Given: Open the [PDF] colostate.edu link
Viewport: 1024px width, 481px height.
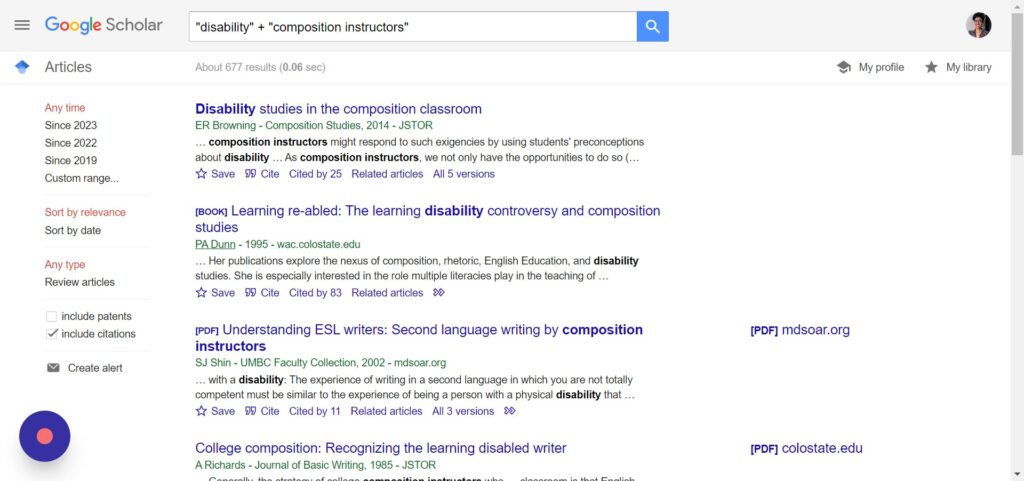Looking at the screenshot, I should click(x=807, y=448).
